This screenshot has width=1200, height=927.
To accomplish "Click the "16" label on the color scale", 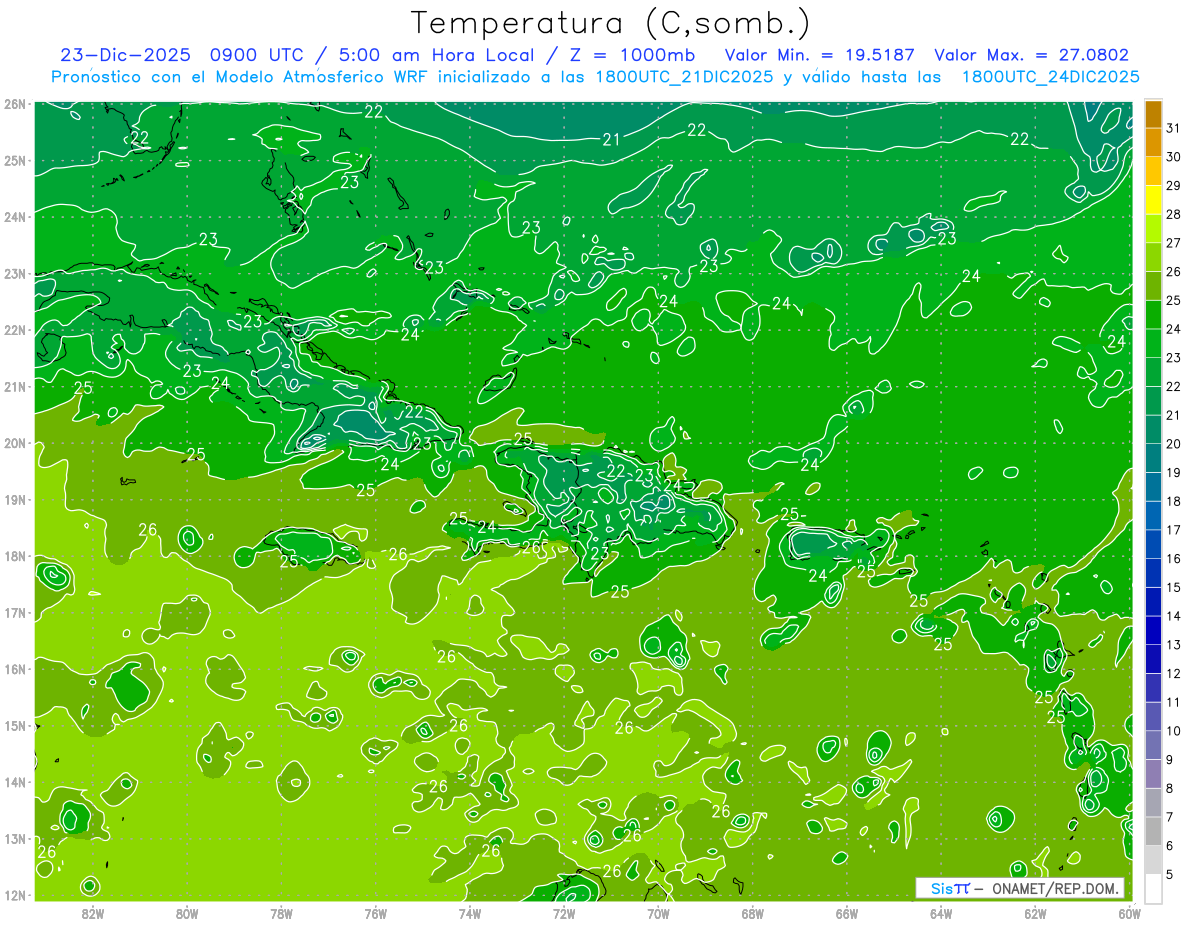I will pyautogui.click(x=1174, y=559).
